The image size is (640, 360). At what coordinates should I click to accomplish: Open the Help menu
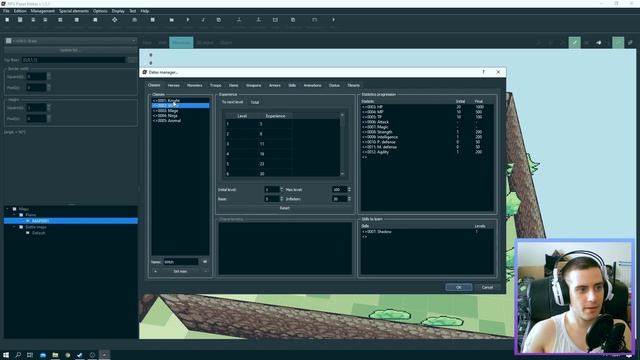pyautogui.click(x=144, y=11)
